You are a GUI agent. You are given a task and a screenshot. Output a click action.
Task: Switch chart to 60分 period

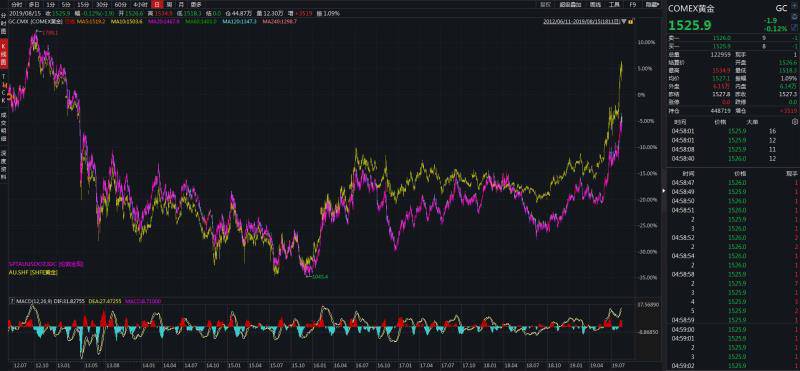point(120,4)
